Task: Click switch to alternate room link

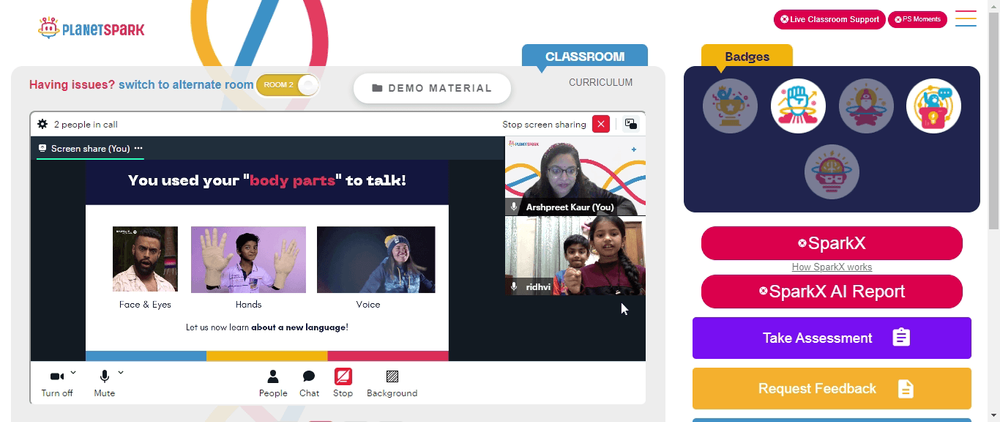Action: click(186, 84)
